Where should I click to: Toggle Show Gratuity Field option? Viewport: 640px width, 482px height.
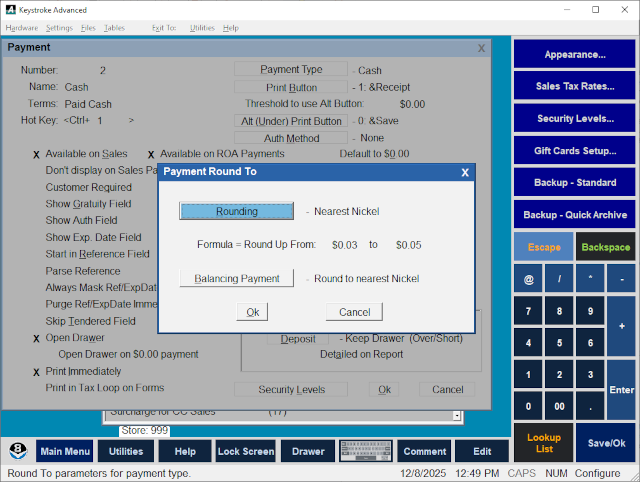click(x=89, y=204)
